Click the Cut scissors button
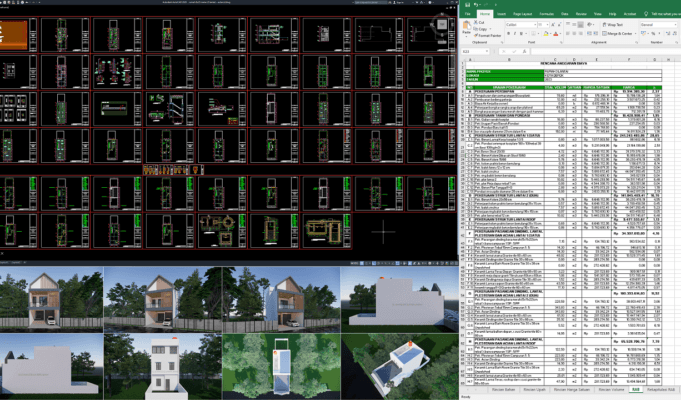The width and height of the screenshot is (681, 400). pyautogui.click(x=479, y=22)
